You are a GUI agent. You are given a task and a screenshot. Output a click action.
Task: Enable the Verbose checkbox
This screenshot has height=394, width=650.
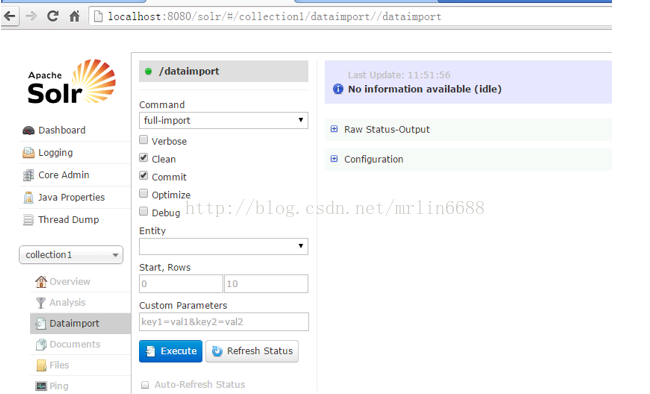click(143, 140)
